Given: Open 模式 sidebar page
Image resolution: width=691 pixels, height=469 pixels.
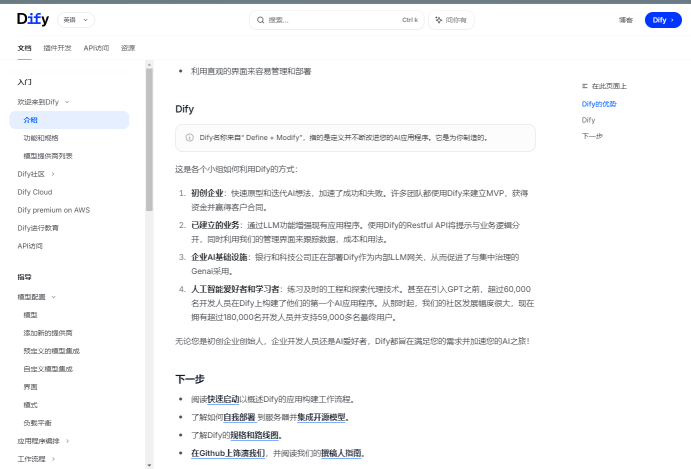Looking at the screenshot, I should tap(30, 405).
